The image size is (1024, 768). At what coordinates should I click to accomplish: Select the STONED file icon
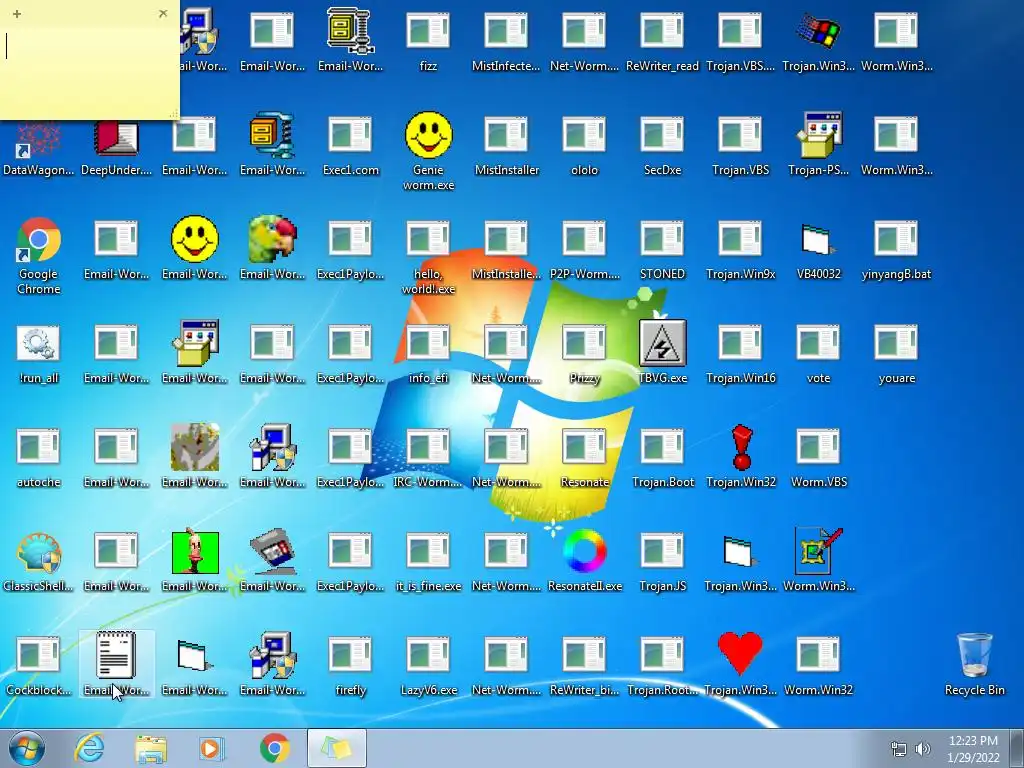pos(662,238)
